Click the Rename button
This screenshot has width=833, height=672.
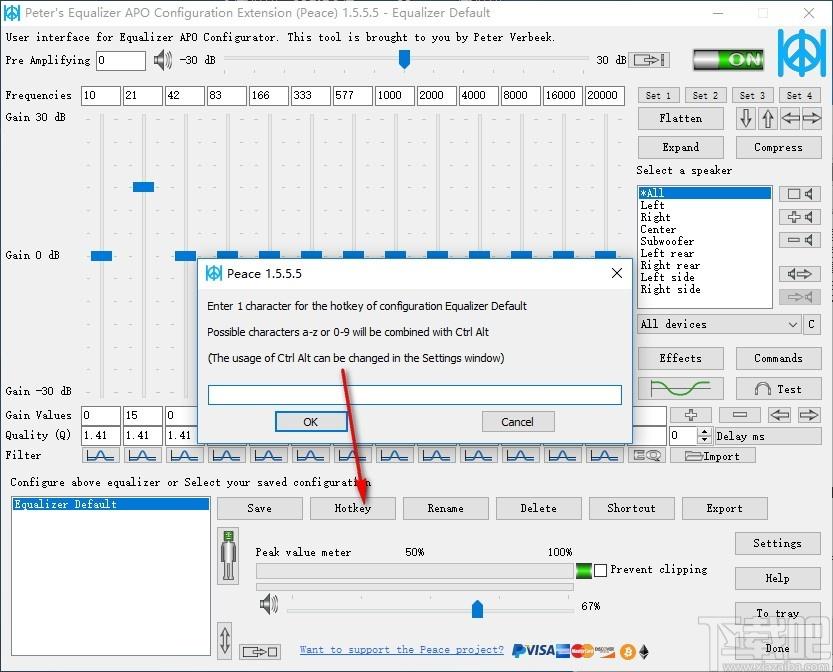(x=446, y=508)
